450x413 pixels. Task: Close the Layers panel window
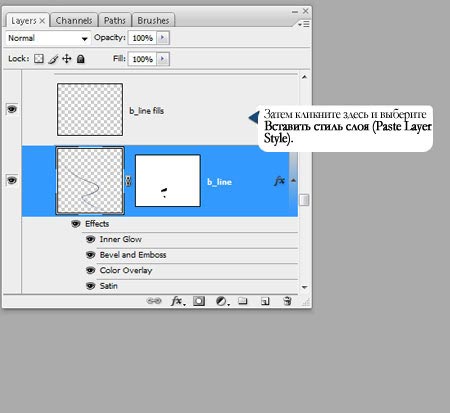pyautogui.click(x=305, y=11)
